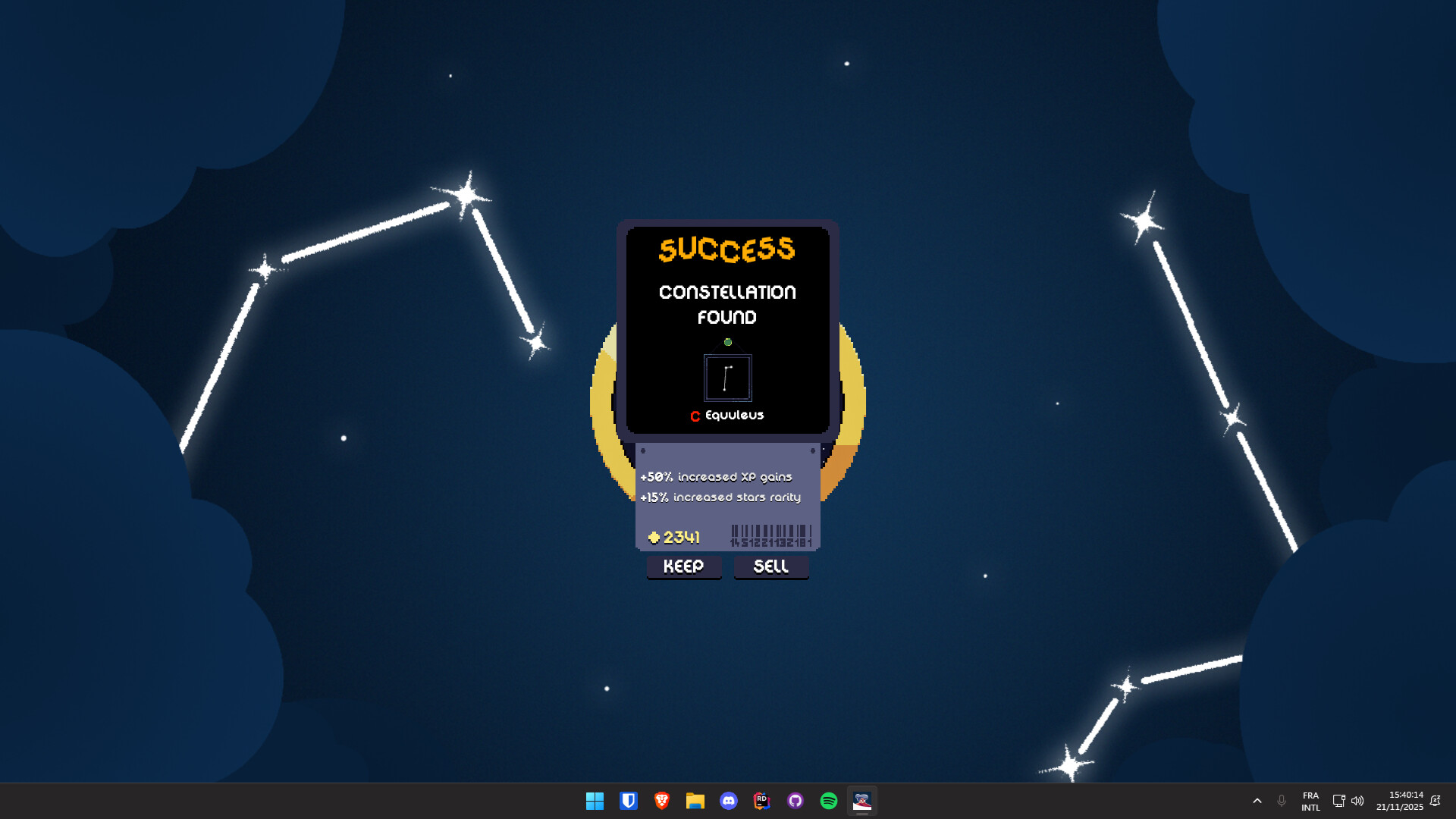Expand the hidden icons chevron in the tray
The width and height of the screenshot is (1456, 819).
(1257, 801)
